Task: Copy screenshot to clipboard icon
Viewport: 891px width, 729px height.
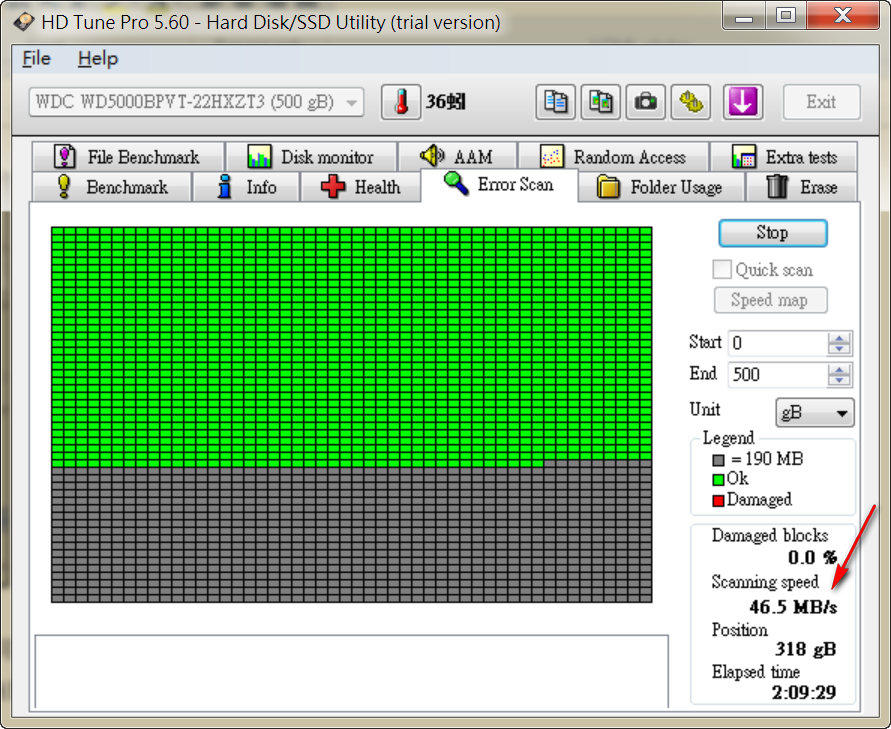Action: click(600, 102)
